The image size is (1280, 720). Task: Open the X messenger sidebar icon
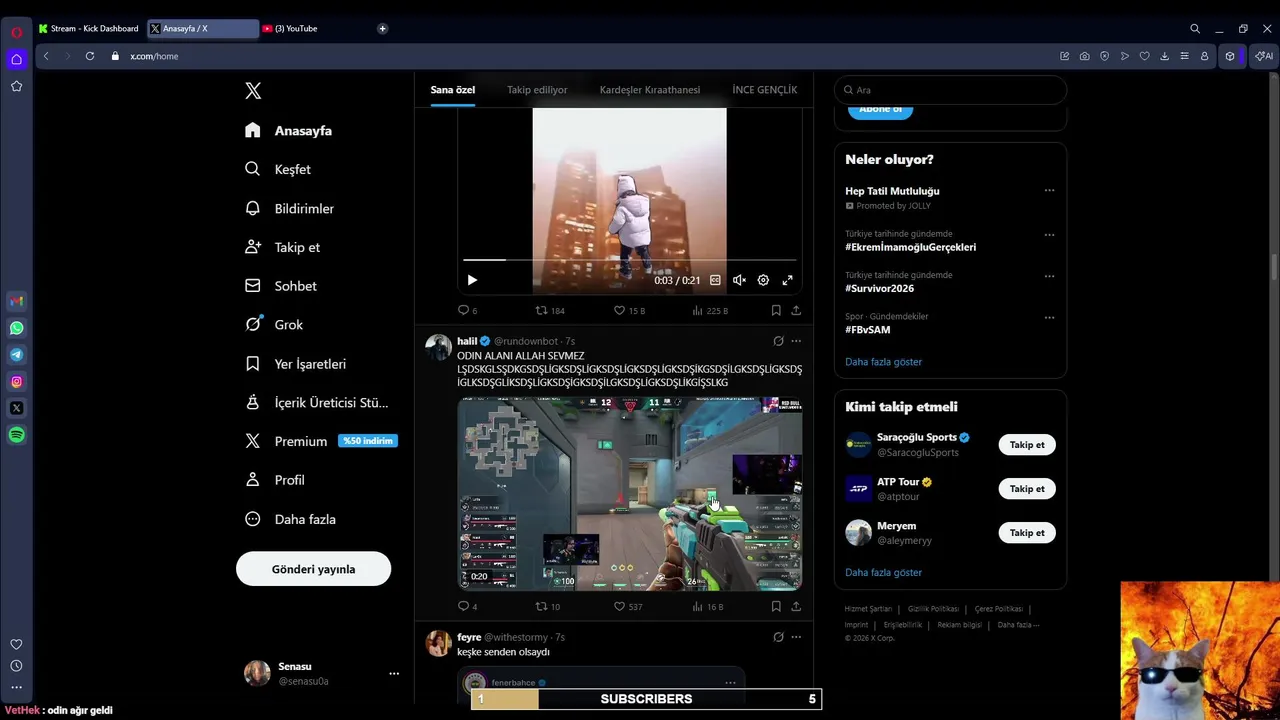click(x=17, y=408)
